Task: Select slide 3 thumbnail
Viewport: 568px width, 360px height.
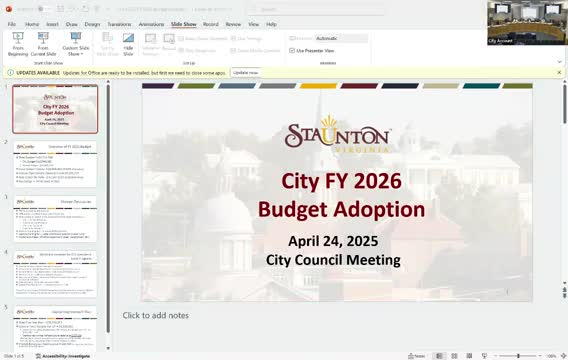Action: click(x=55, y=219)
